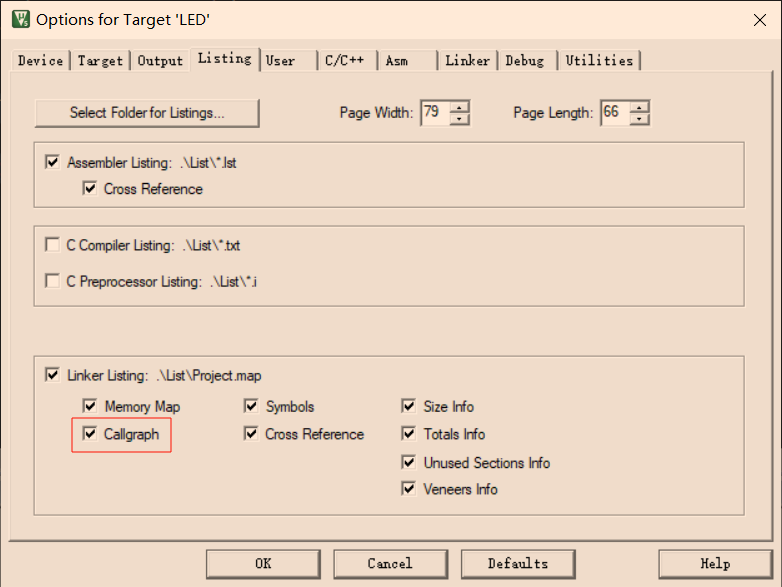Screen dimensions: 782x587
Task: Click the OK button
Action: click(x=263, y=564)
